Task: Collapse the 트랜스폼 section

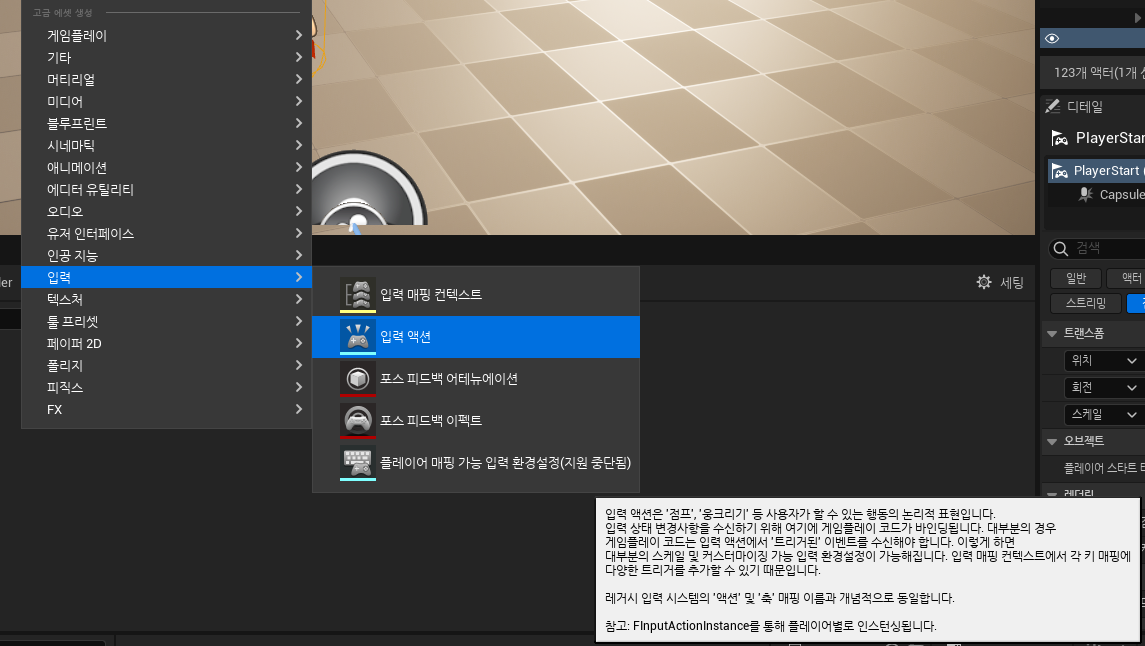Action: pos(1052,334)
